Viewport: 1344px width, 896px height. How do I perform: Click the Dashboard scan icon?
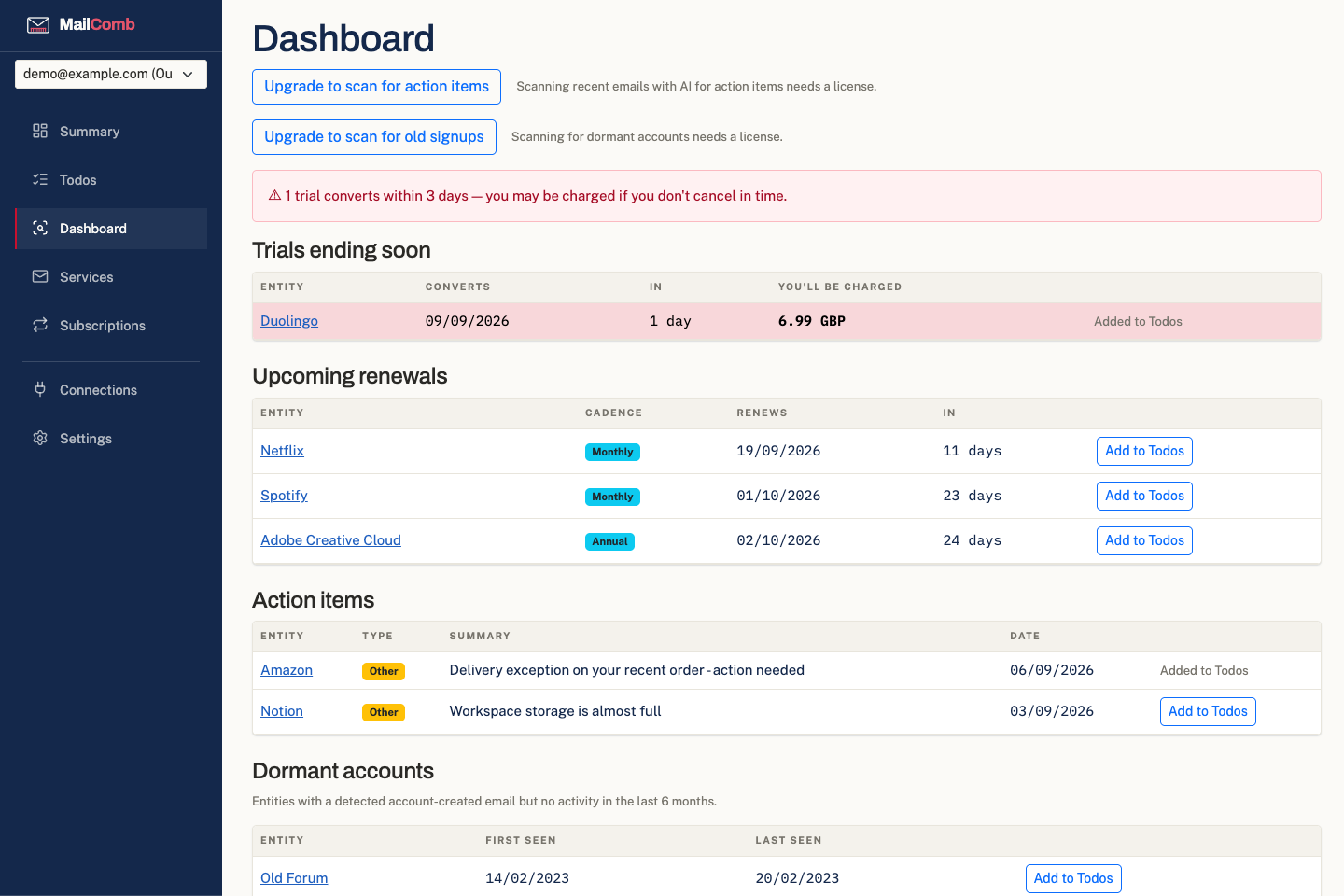40,228
